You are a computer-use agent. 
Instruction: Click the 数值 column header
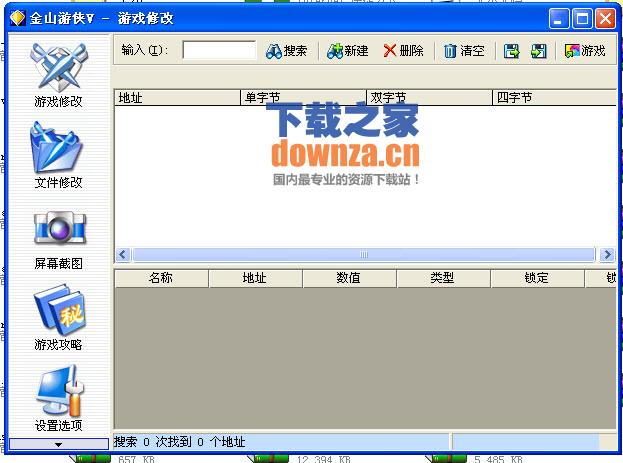pyautogui.click(x=349, y=278)
